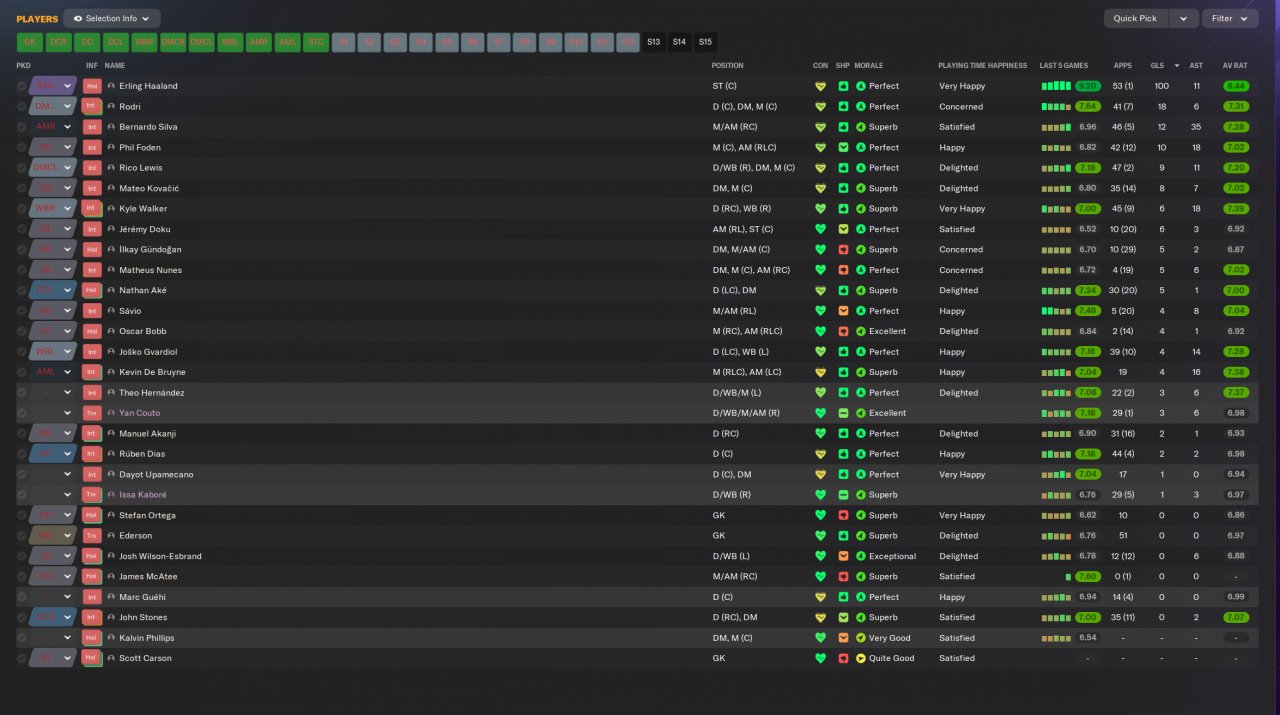Click Nathan Aké's Hol info badge
This screenshot has height=715, width=1280.
point(92,290)
